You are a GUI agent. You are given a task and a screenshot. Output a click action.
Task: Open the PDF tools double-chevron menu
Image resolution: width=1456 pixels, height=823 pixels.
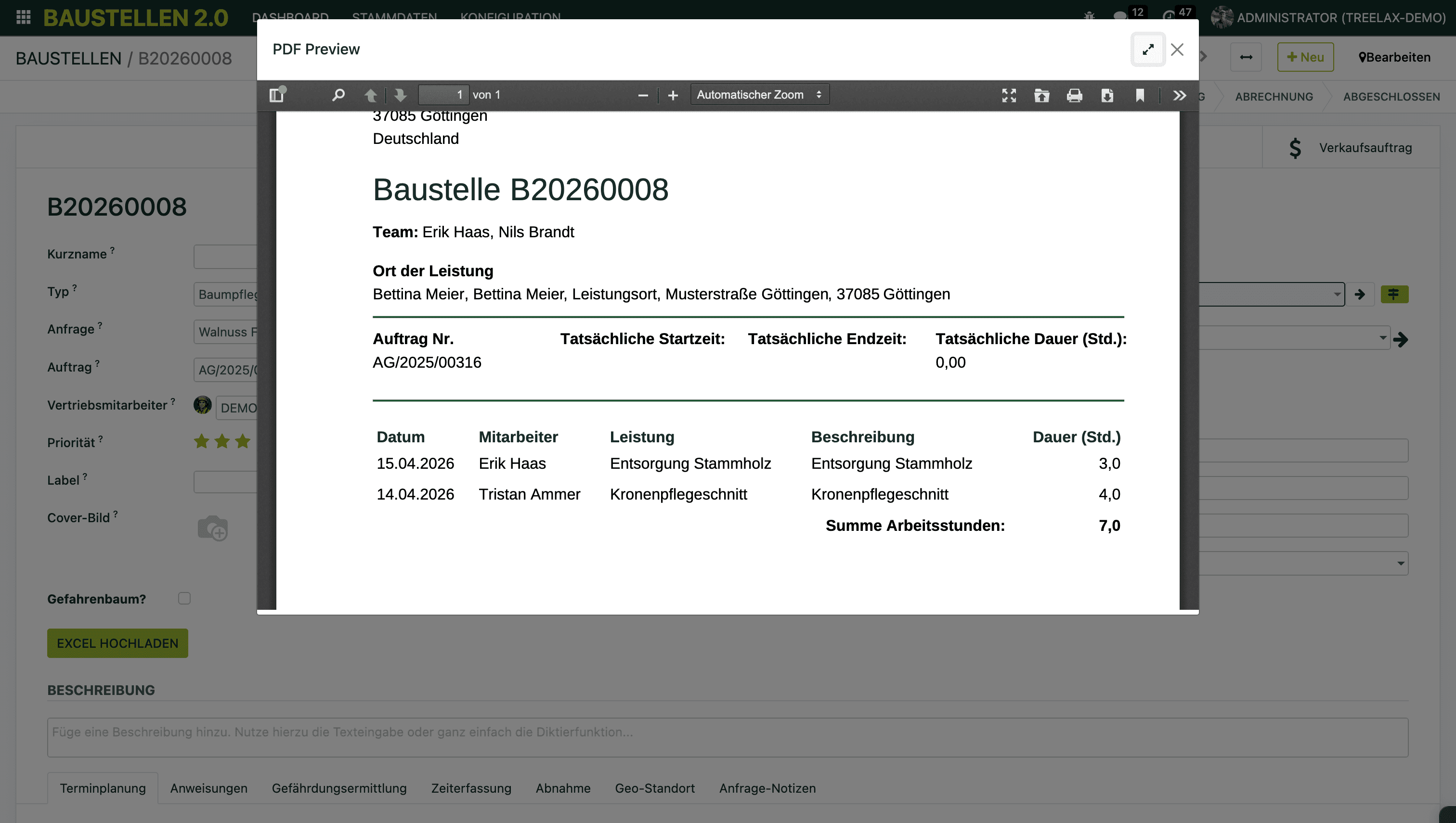pyautogui.click(x=1179, y=95)
